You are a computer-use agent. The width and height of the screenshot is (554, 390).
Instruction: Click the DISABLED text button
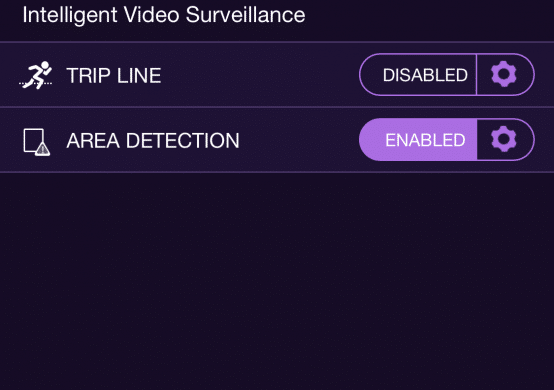click(425, 75)
